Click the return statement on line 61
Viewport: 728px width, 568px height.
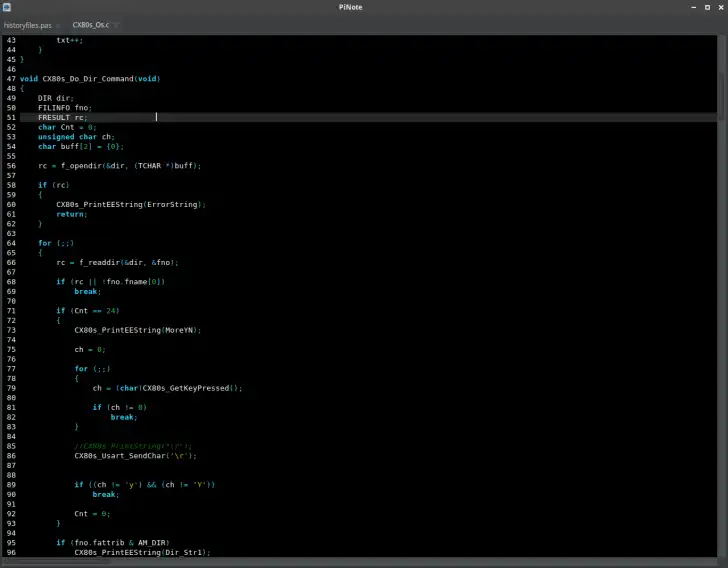tap(70, 214)
